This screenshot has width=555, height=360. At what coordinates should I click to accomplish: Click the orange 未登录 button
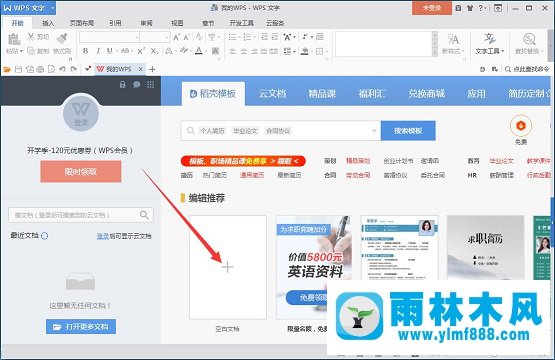click(431, 7)
